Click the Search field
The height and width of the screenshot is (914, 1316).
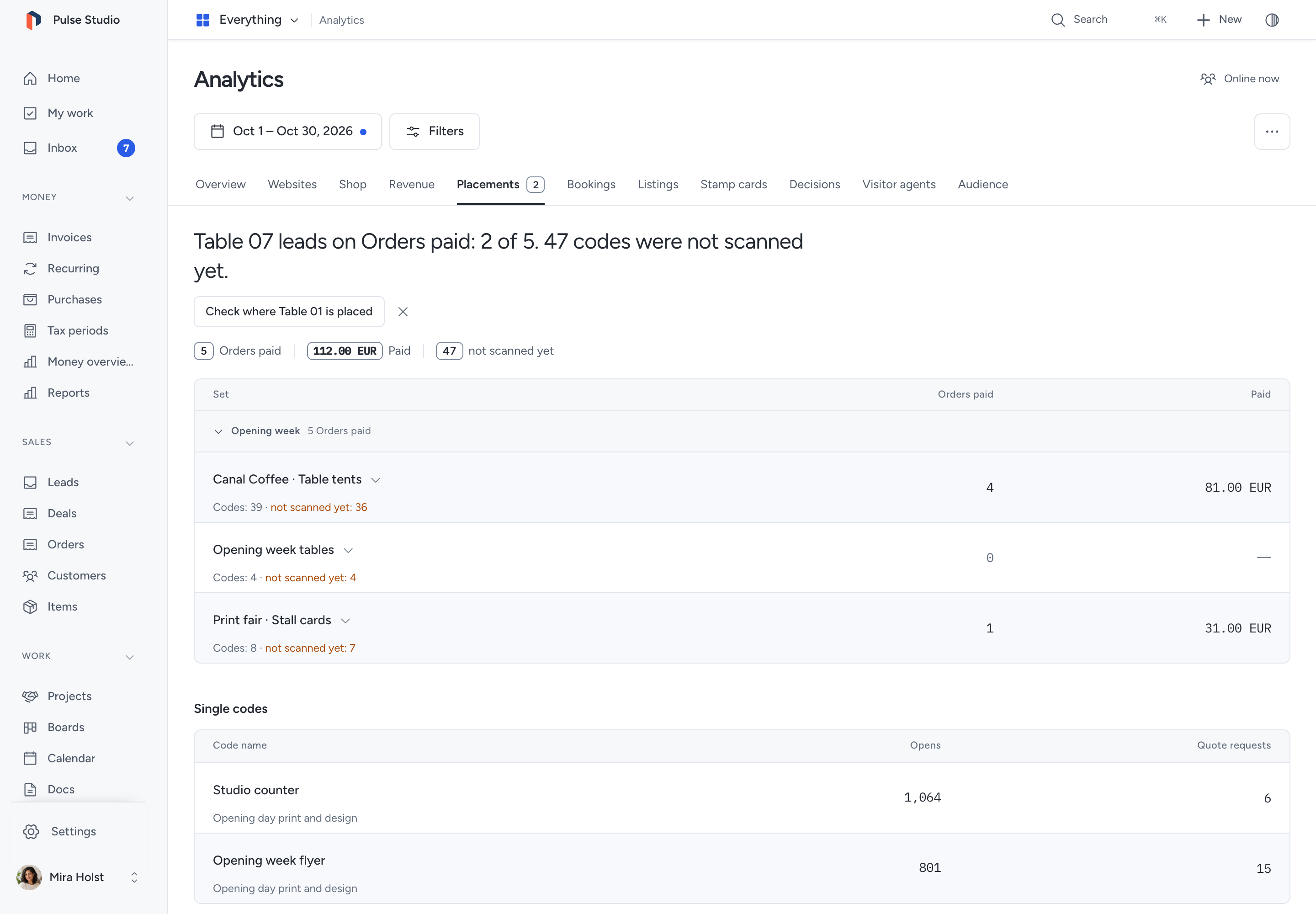coord(1109,20)
